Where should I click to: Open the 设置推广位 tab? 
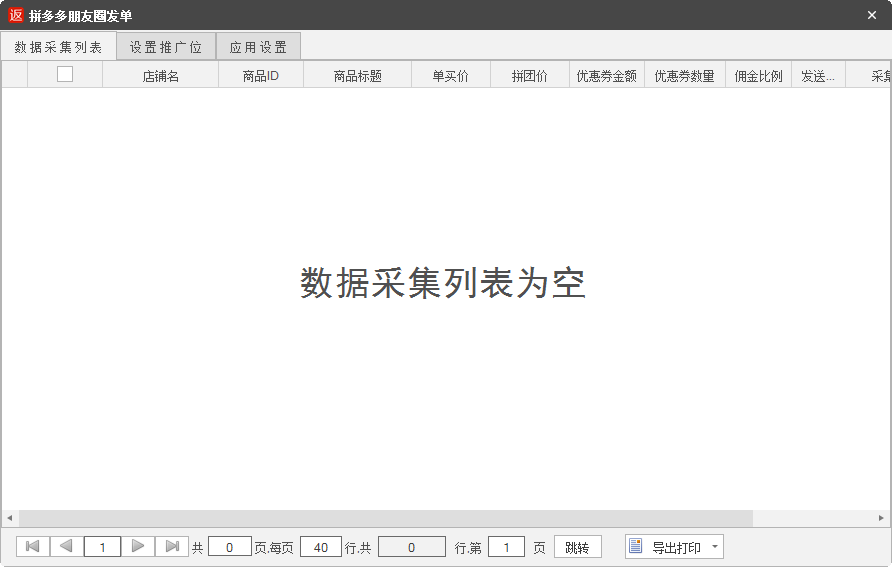pyautogui.click(x=166, y=47)
